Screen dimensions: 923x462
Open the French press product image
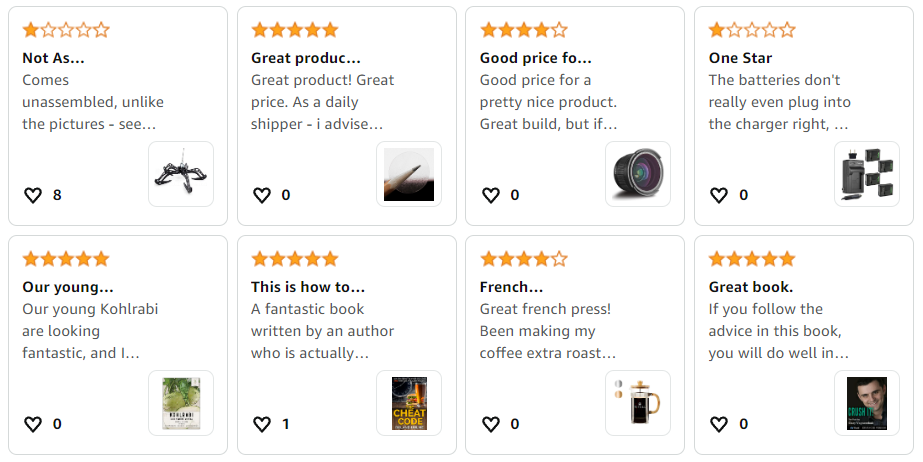click(x=638, y=403)
